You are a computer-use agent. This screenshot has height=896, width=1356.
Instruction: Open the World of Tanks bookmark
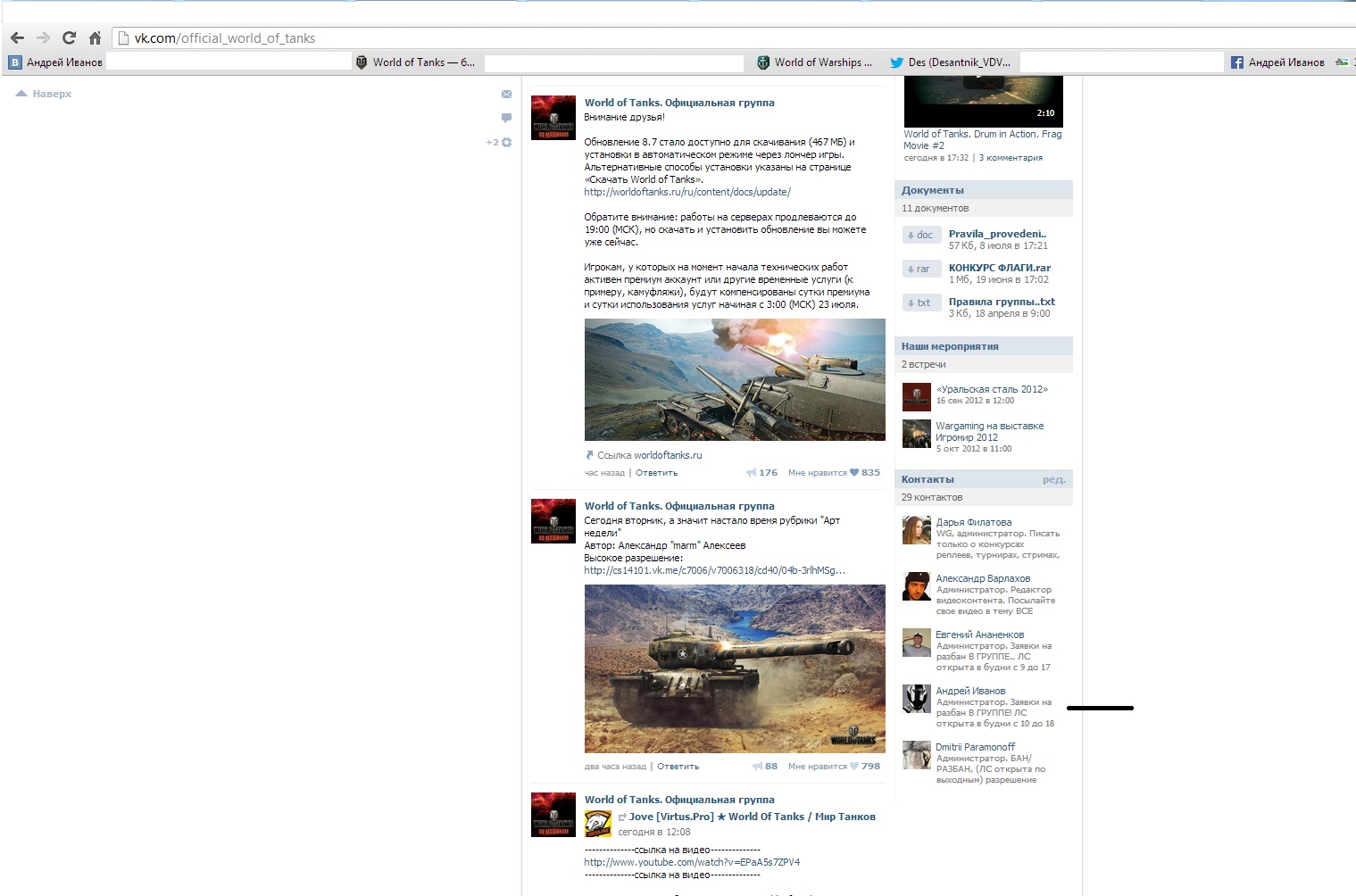click(416, 62)
